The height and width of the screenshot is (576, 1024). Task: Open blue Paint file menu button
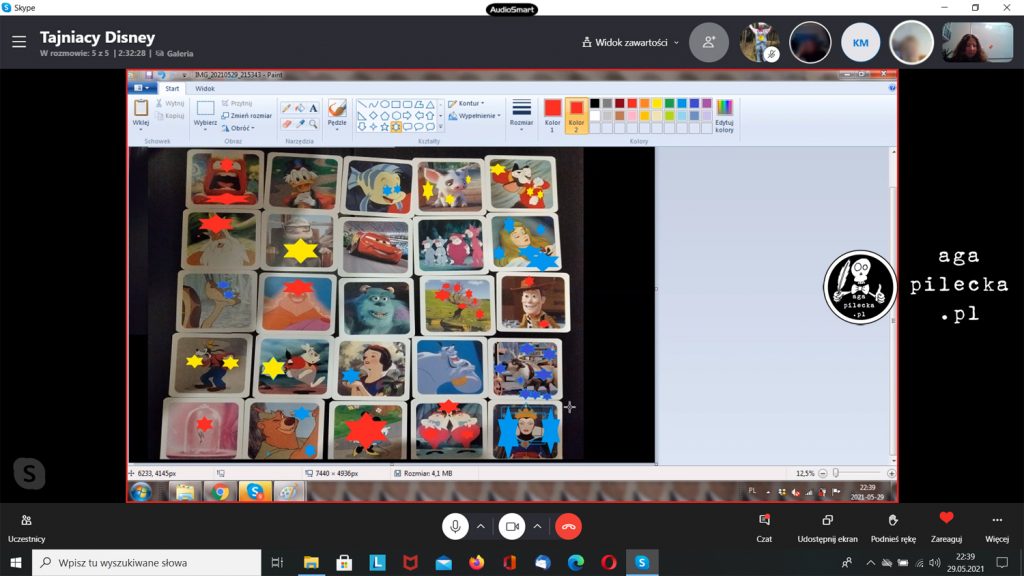[x=142, y=88]
